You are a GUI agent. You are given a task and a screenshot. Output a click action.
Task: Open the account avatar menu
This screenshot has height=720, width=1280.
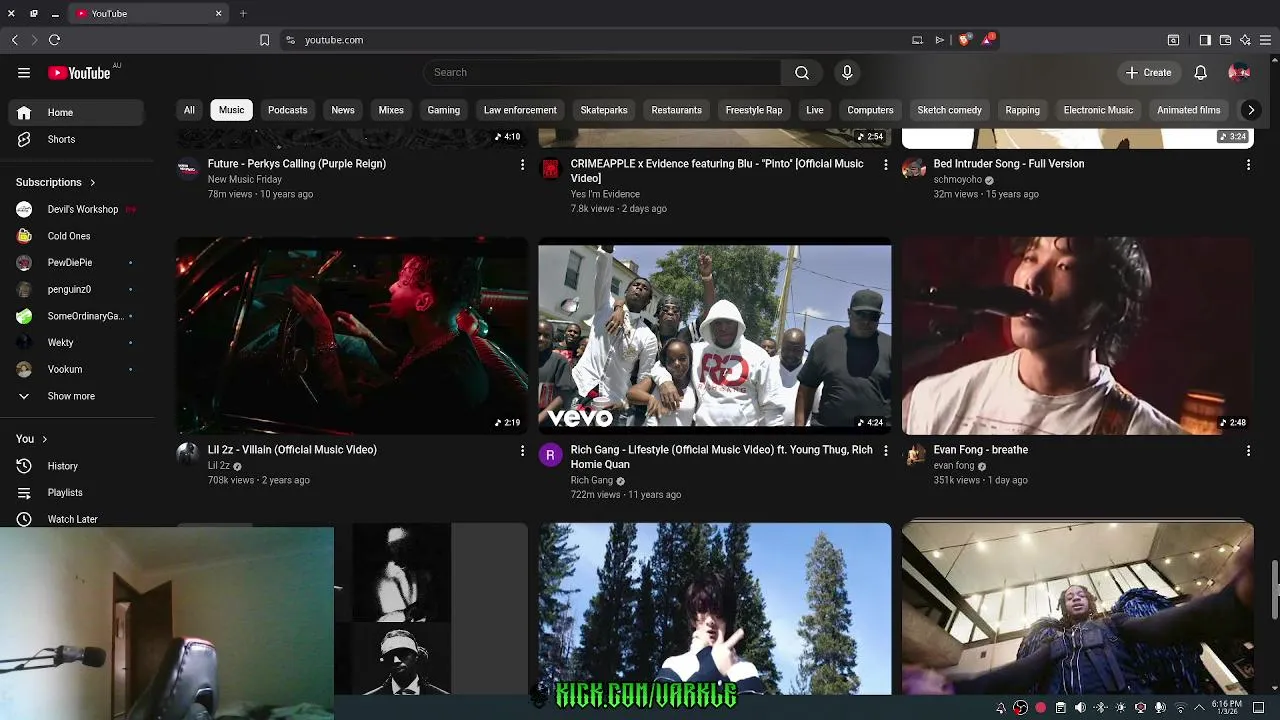(1239, 73)
